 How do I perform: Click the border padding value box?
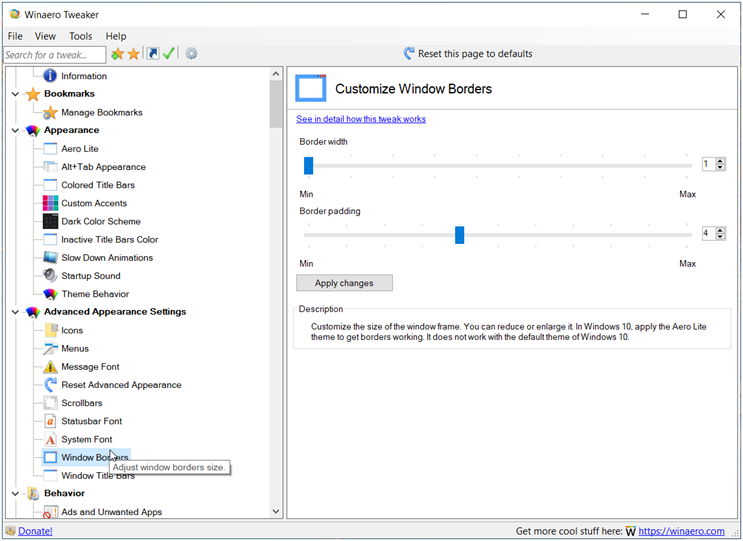coord(709,234)
